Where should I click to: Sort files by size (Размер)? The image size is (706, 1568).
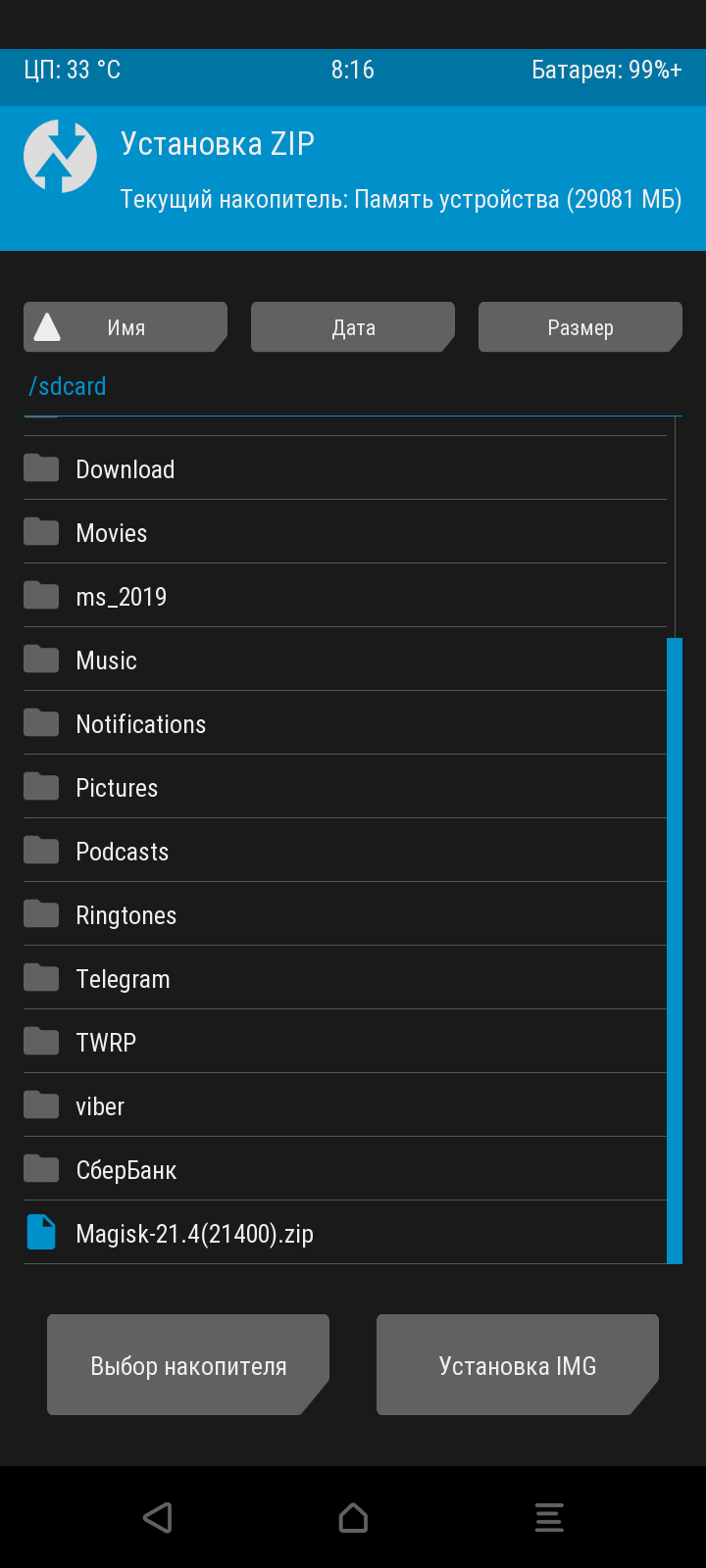click(580, 327)
